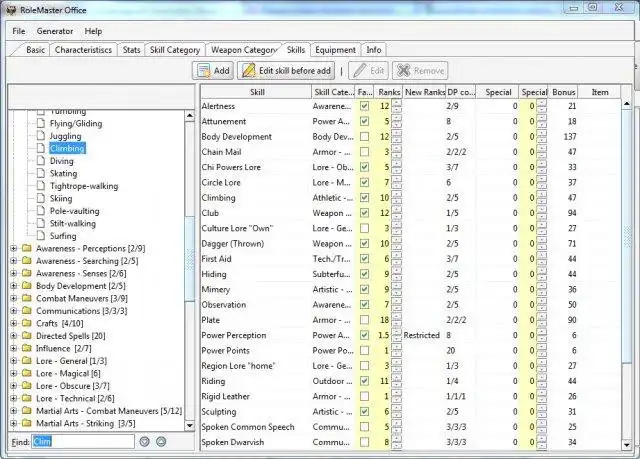Click the find-next down arrow icon
This screenshot has height=459, width=640.
(144, 441)
